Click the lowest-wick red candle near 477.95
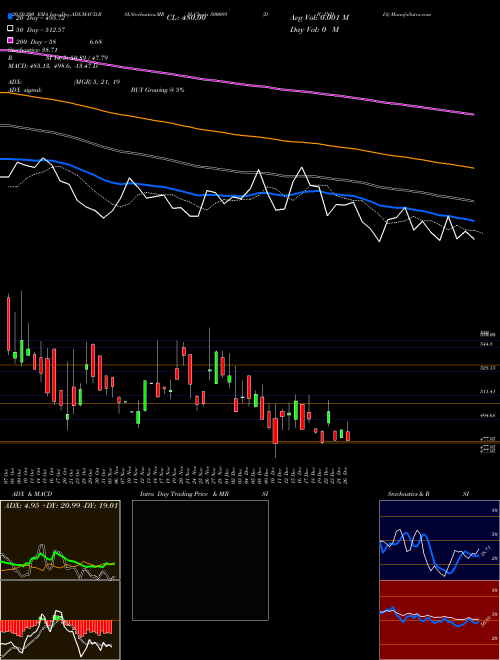The image size is (500, 660). click(x=275, y=431)
